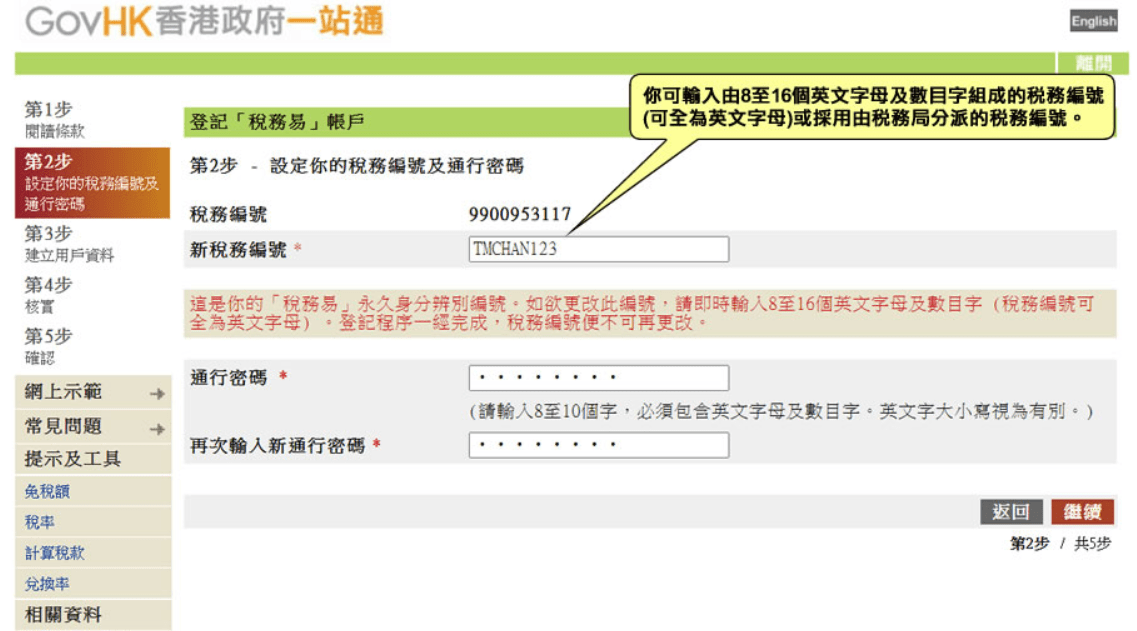Select 第3步 建立用戶資料 step

[x=69, y=244]
